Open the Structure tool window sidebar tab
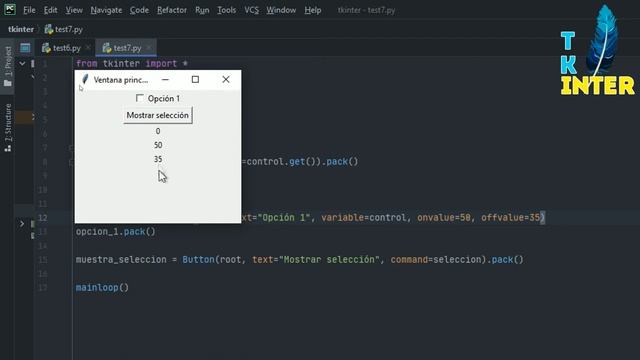The height and width of the screenshot is (360, 640). coord(8,127)
